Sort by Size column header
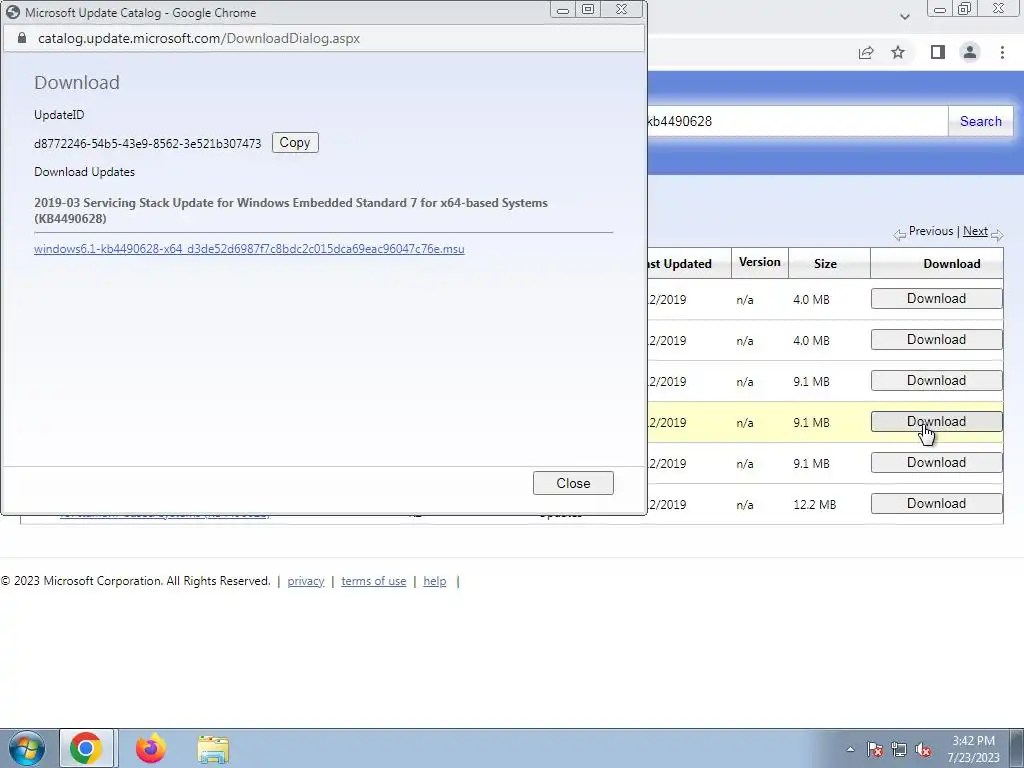This screenshot has width=1024, height=768. click(825, 264)
